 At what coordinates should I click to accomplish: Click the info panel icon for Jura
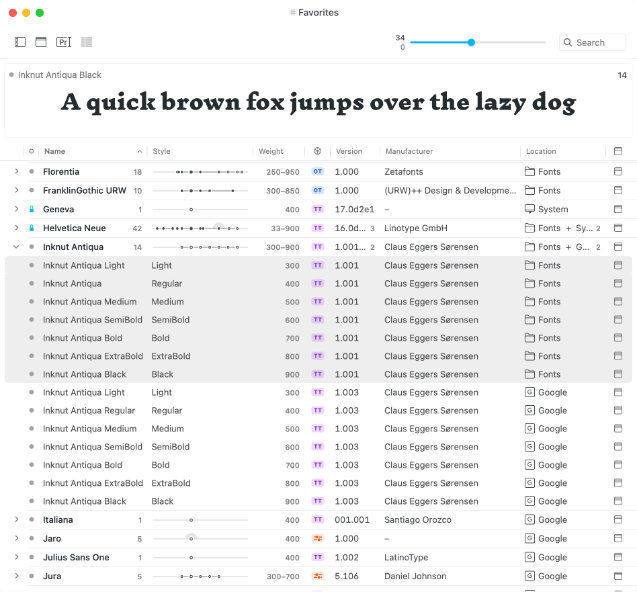[618, 576]
